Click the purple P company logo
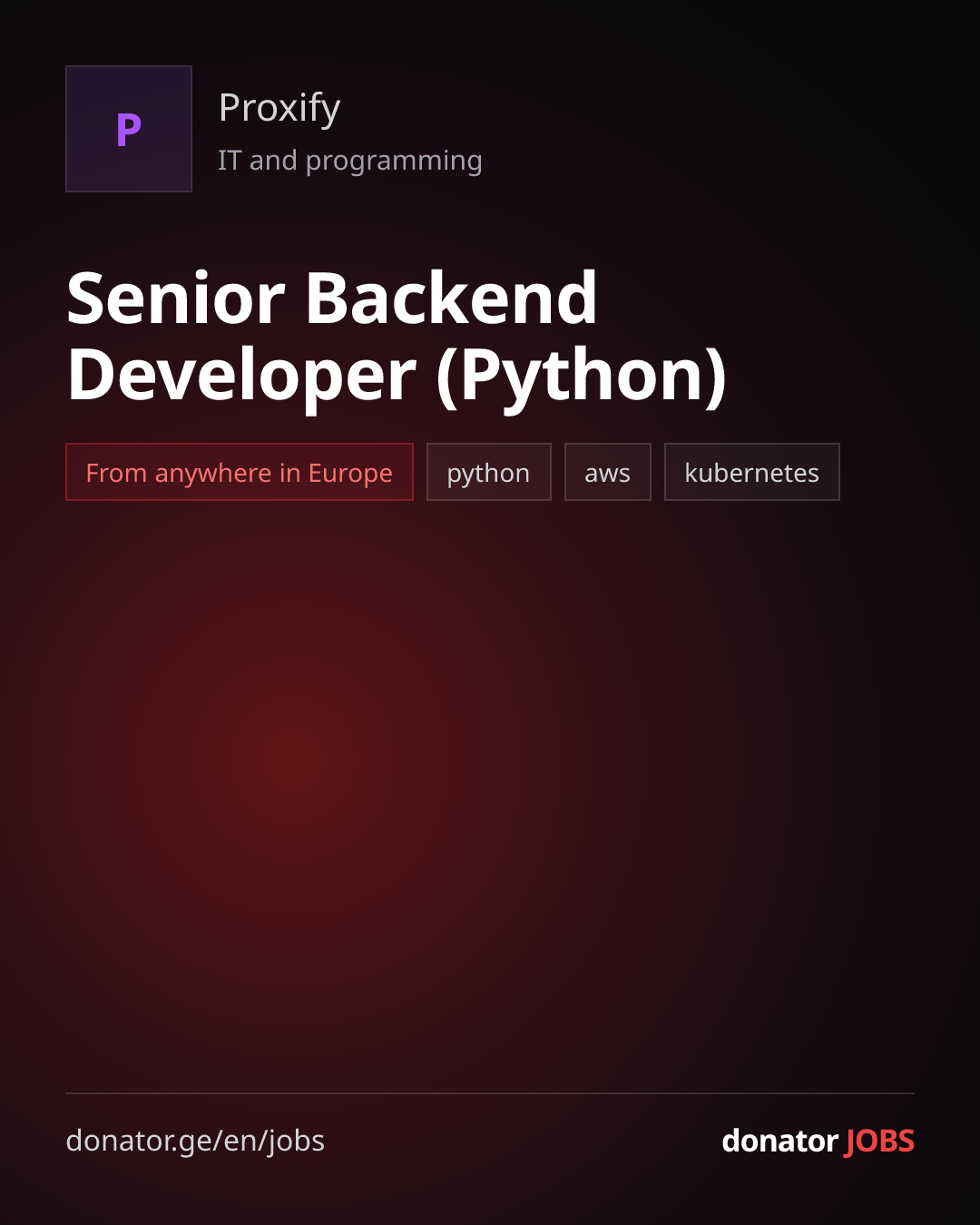 pos(129,129)
